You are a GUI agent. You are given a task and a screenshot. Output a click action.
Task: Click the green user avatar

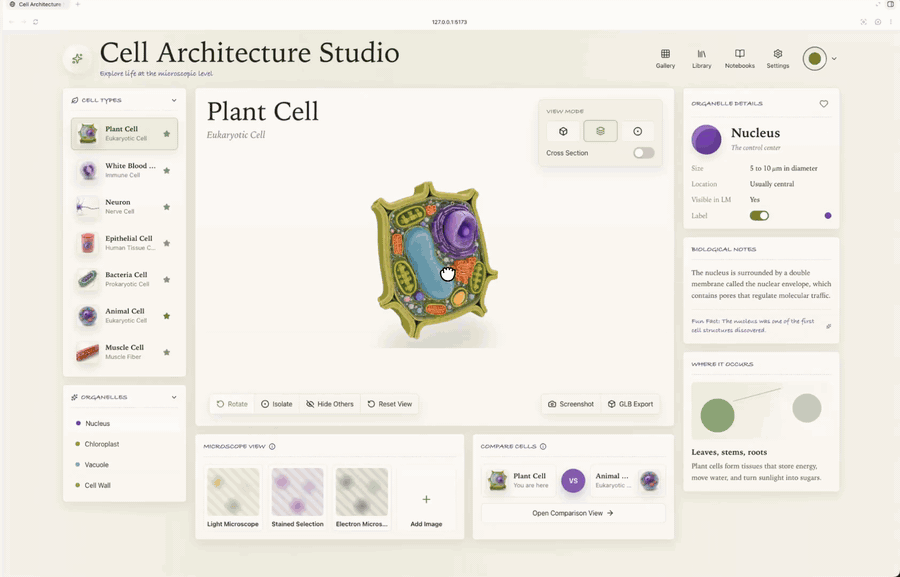[x=814, y=59]
